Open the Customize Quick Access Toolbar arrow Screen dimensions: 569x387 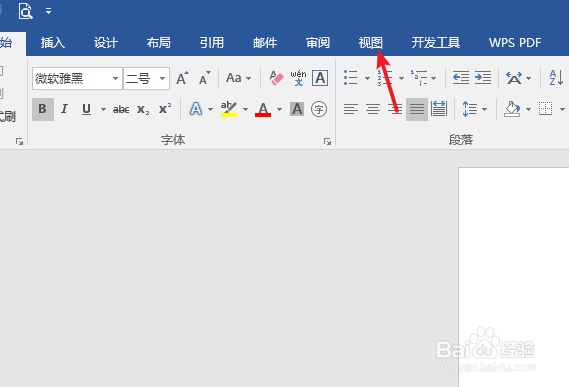click(48, 11)
